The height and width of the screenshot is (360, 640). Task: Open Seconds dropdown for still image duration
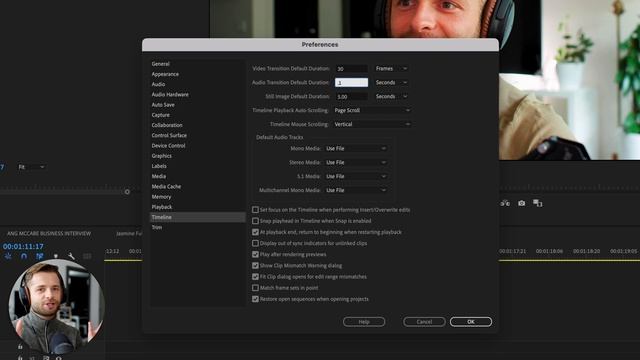tap(391, 96)
